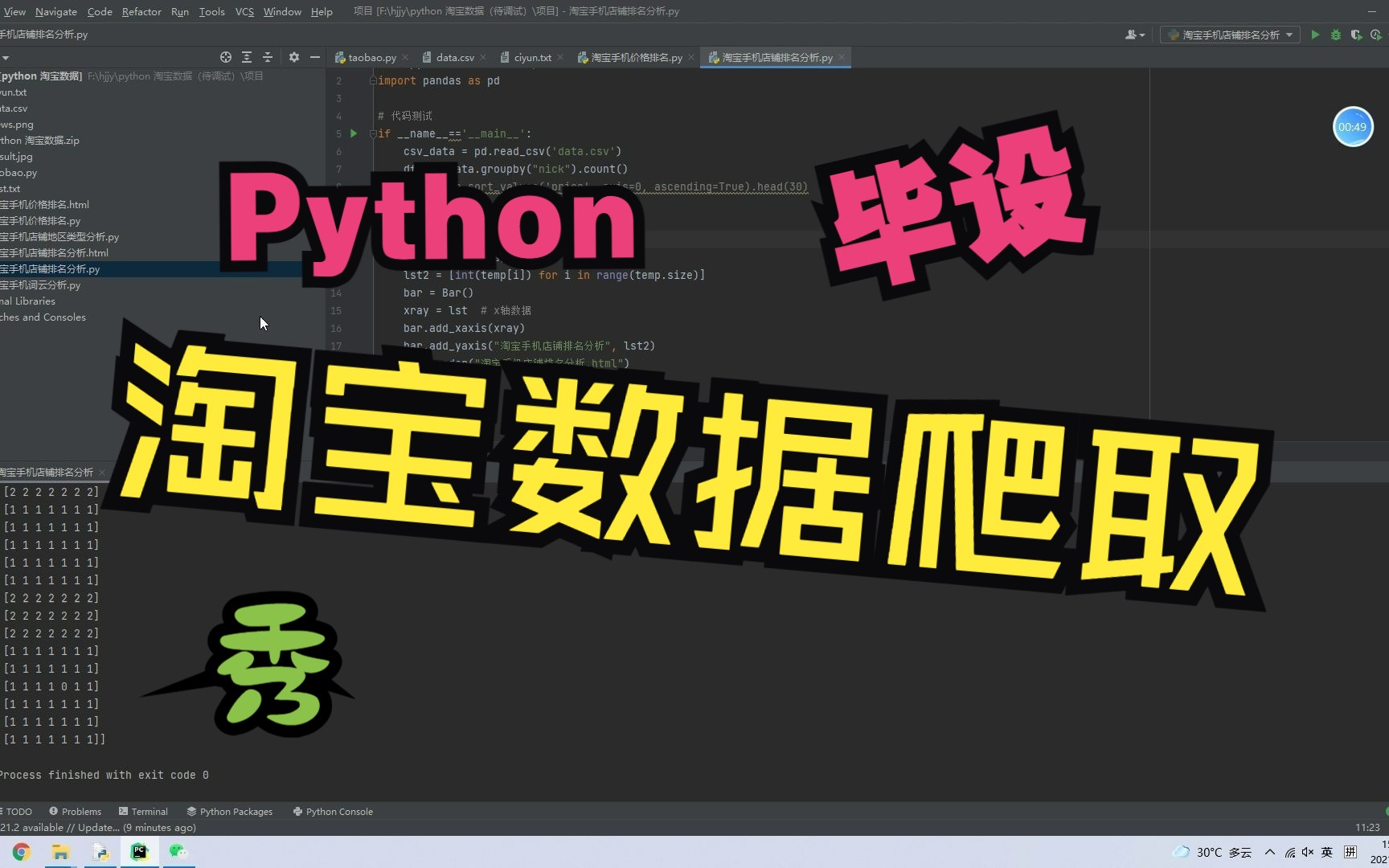Viewport: 1389px width, 868px height.
Task: Click the 00:49 circular timer overlay
Action: [x=1353, y=126]
